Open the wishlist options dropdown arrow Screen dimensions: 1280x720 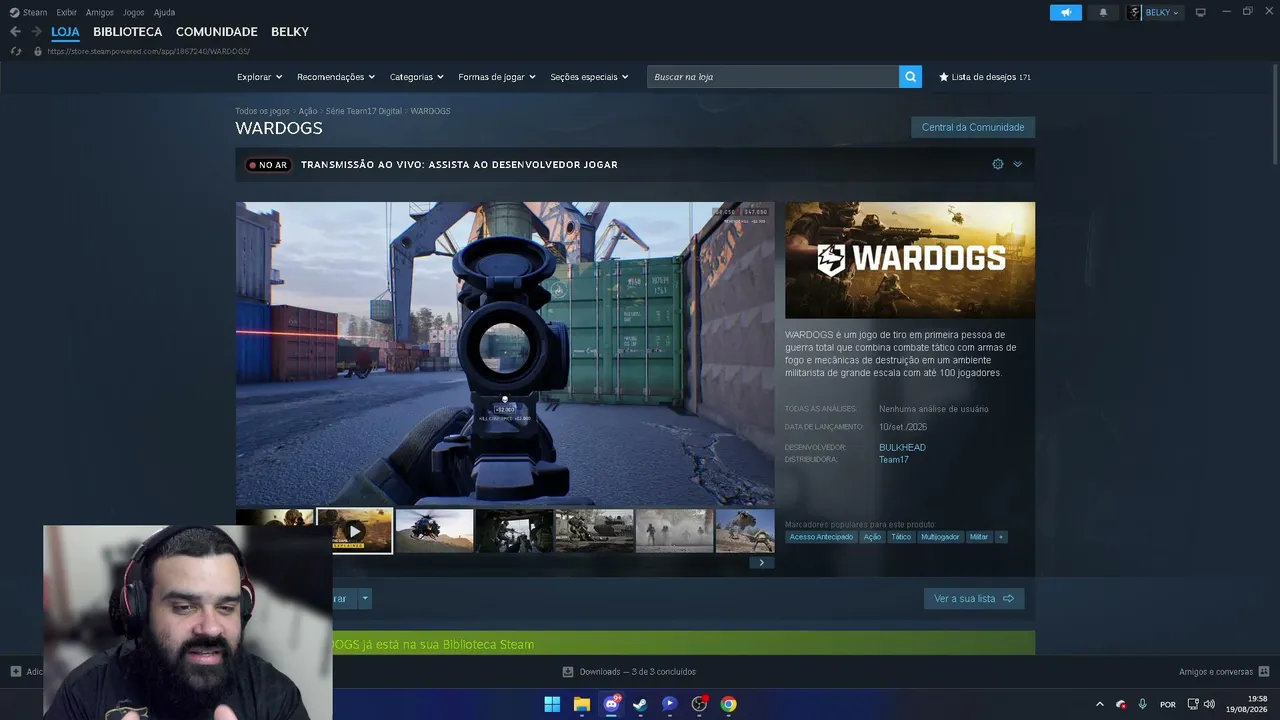365,599
